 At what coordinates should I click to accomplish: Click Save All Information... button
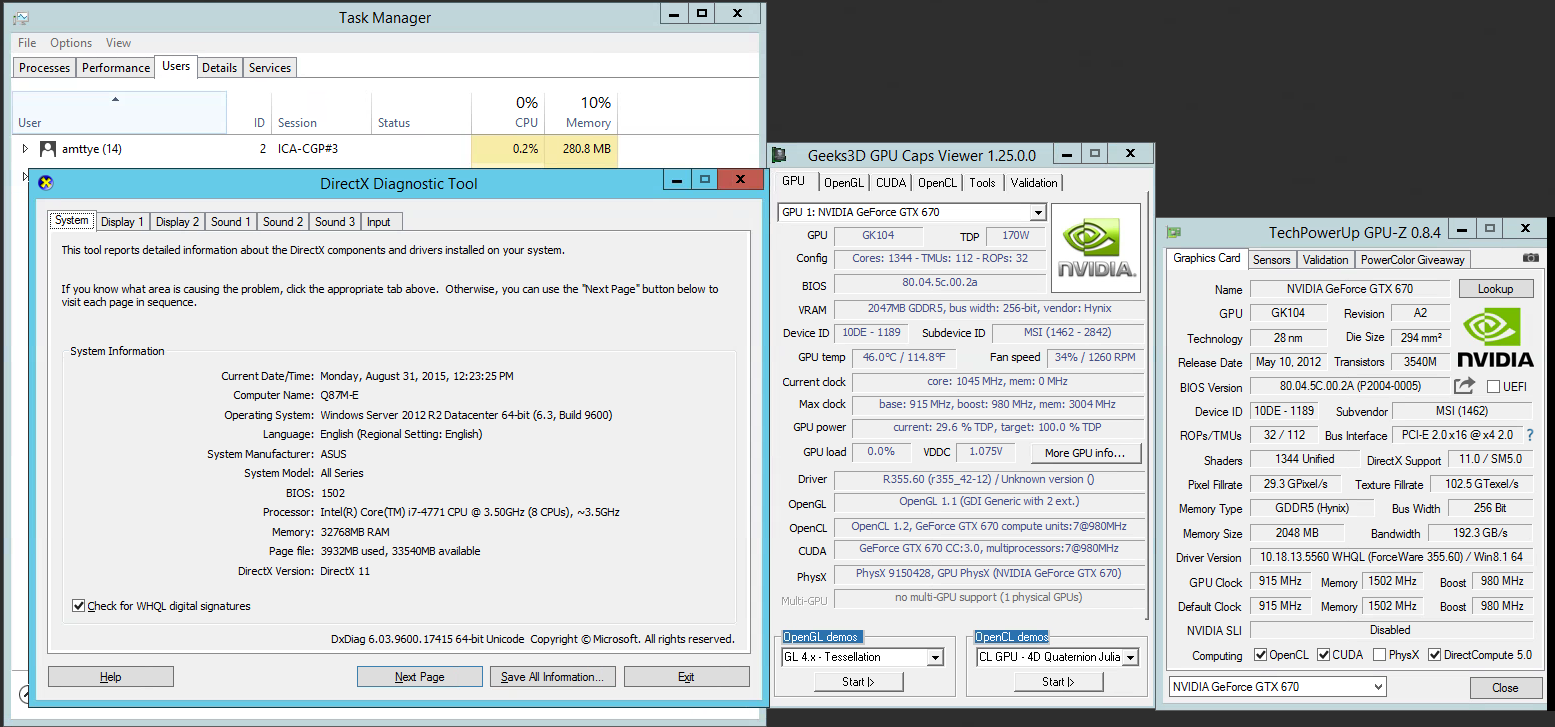[552, 677]
